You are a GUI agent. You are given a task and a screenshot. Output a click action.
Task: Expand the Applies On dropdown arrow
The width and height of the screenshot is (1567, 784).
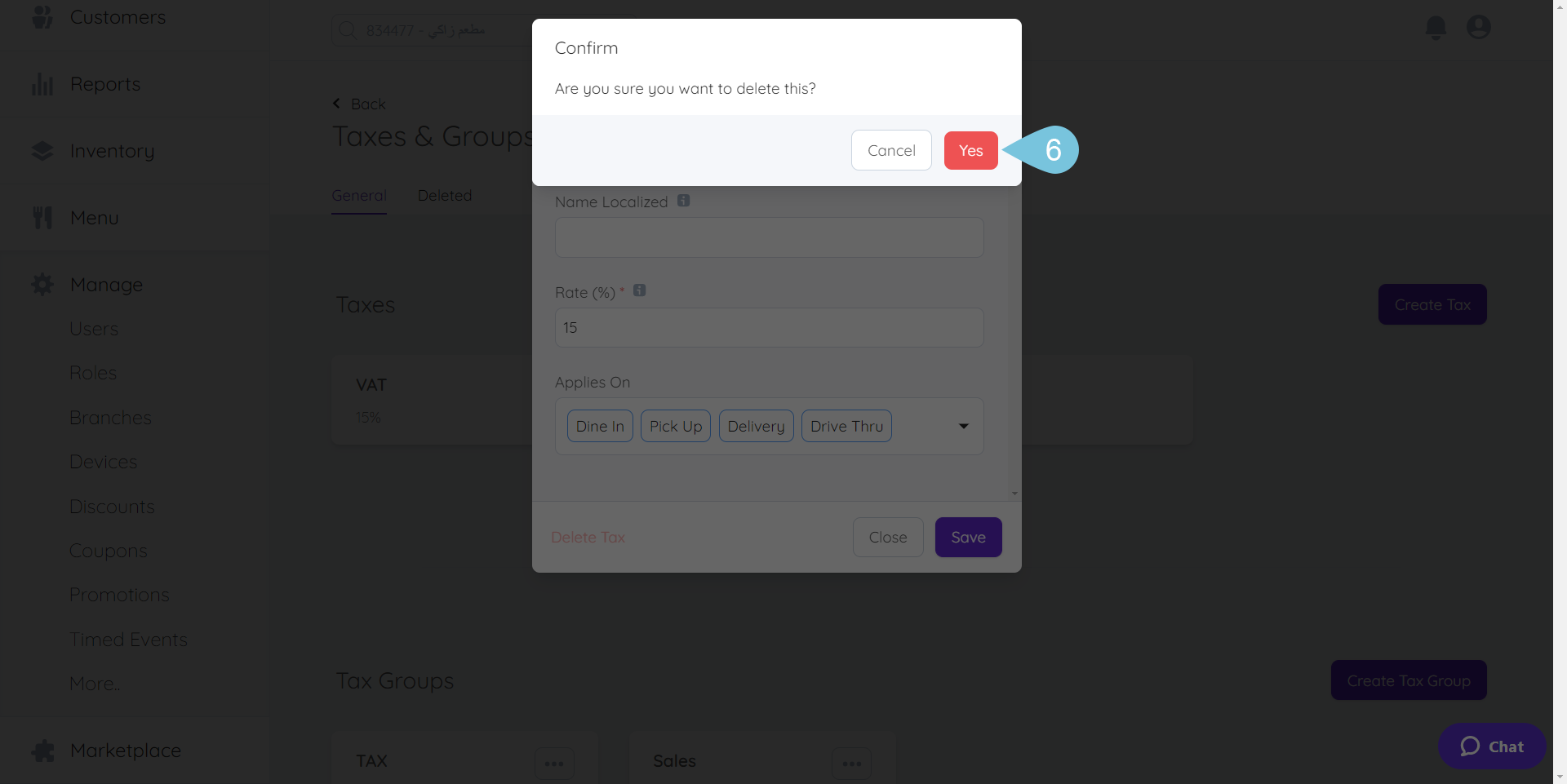click(964, 426)
